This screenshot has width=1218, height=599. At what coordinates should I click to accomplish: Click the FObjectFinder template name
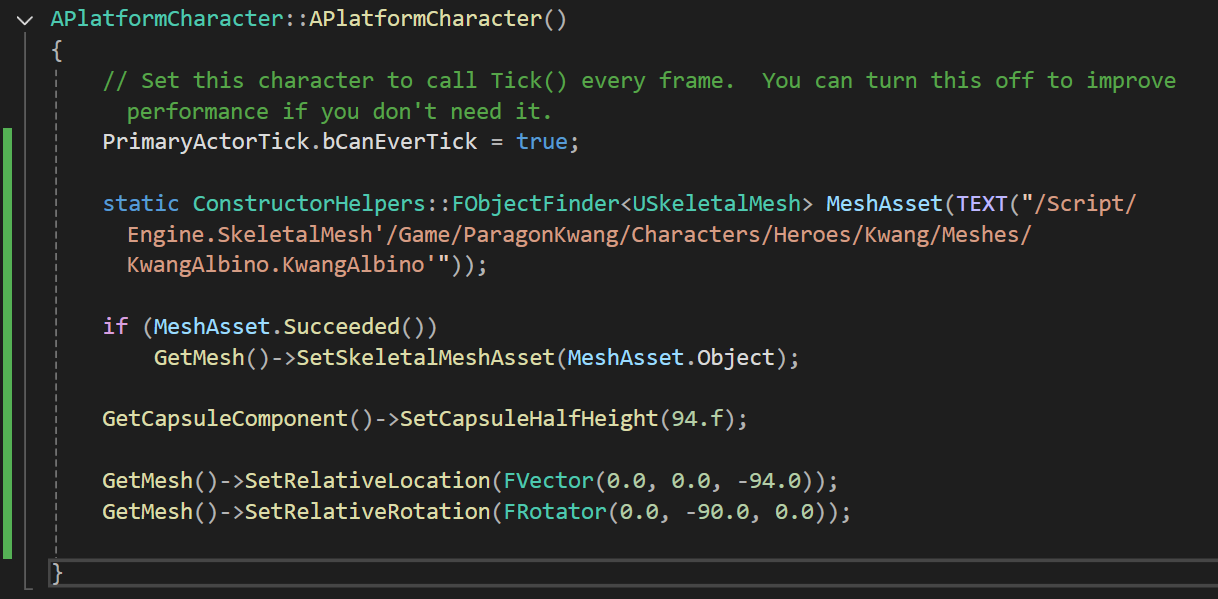pos(535,204)
